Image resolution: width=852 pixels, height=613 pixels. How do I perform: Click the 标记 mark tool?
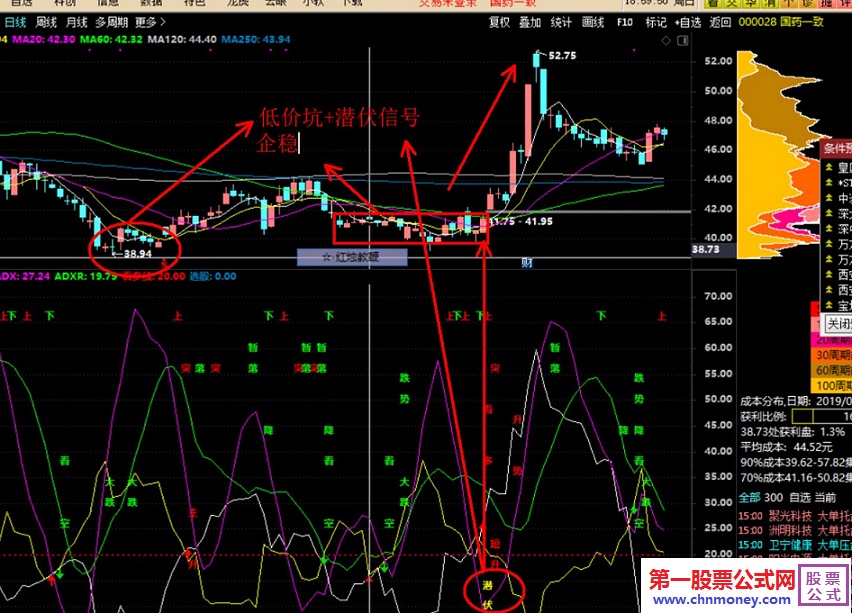(x=656, y=22)
